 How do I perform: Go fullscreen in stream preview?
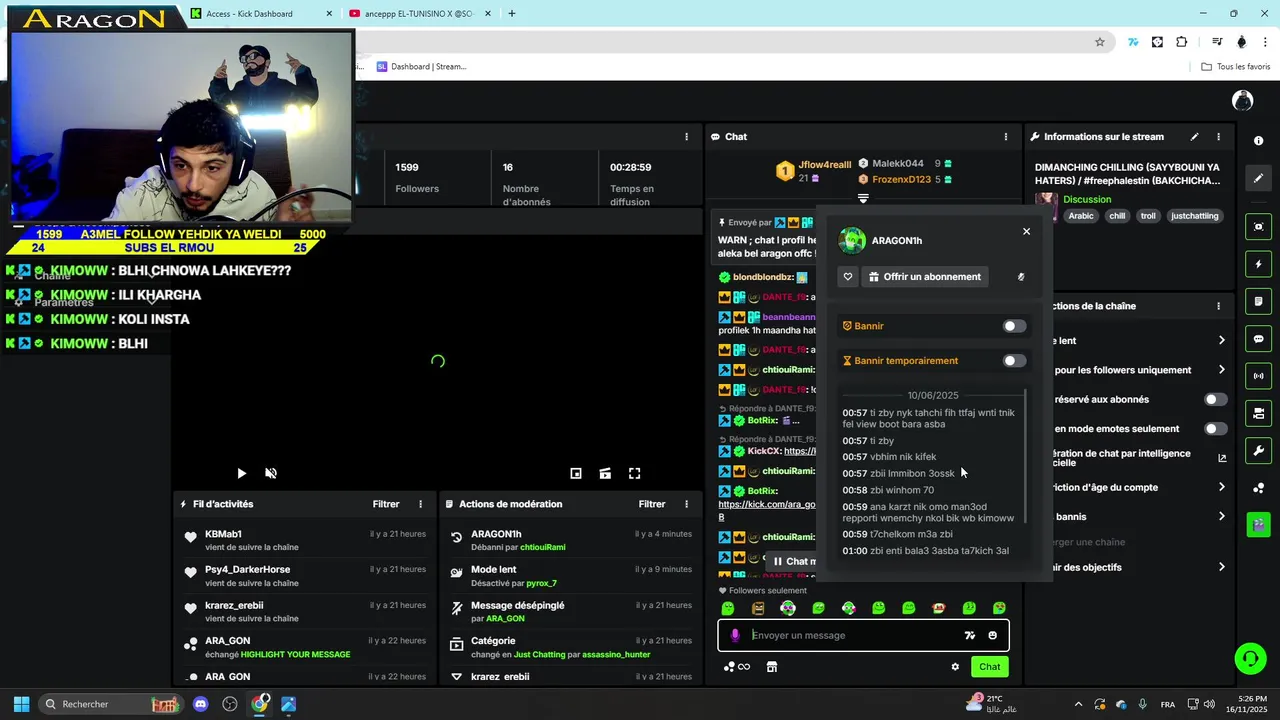[x=634, y=473]
